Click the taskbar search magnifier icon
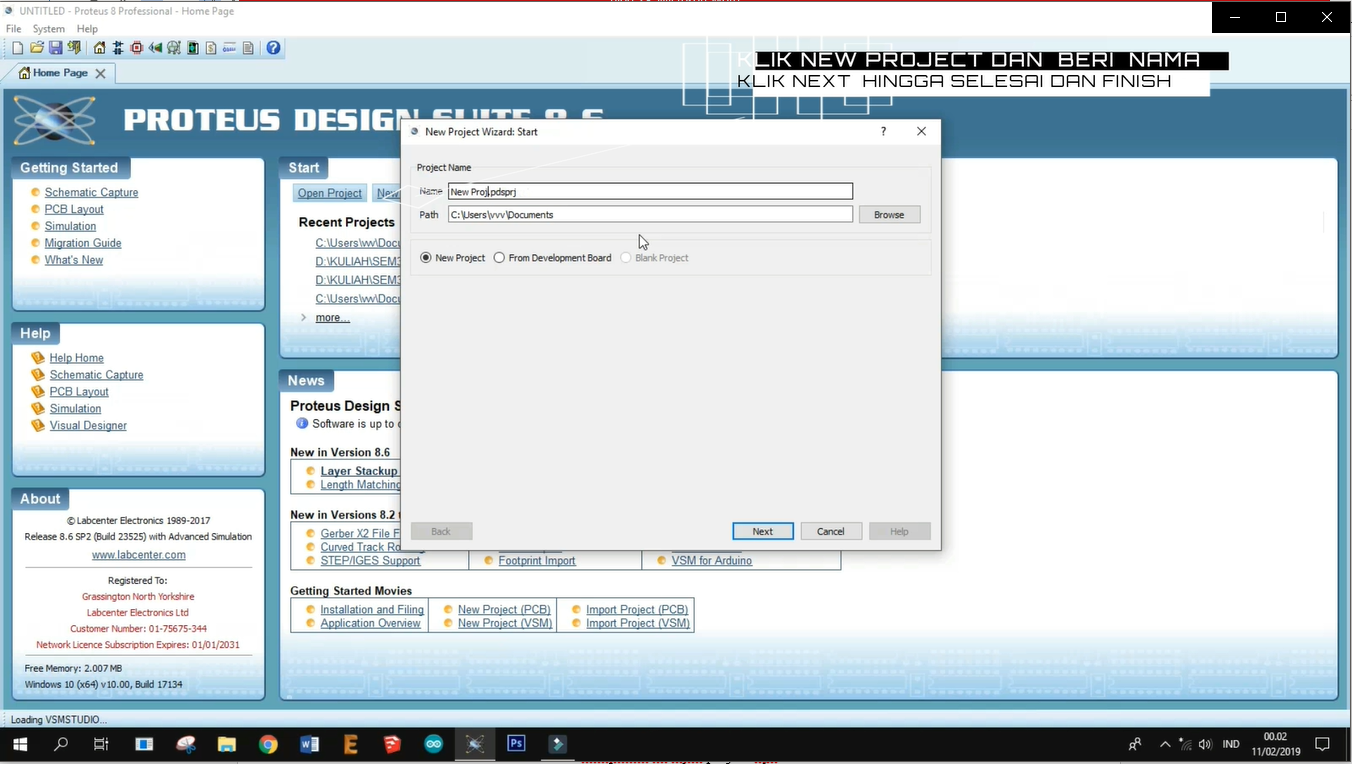The image size is (1352, 764). [61, 744]
